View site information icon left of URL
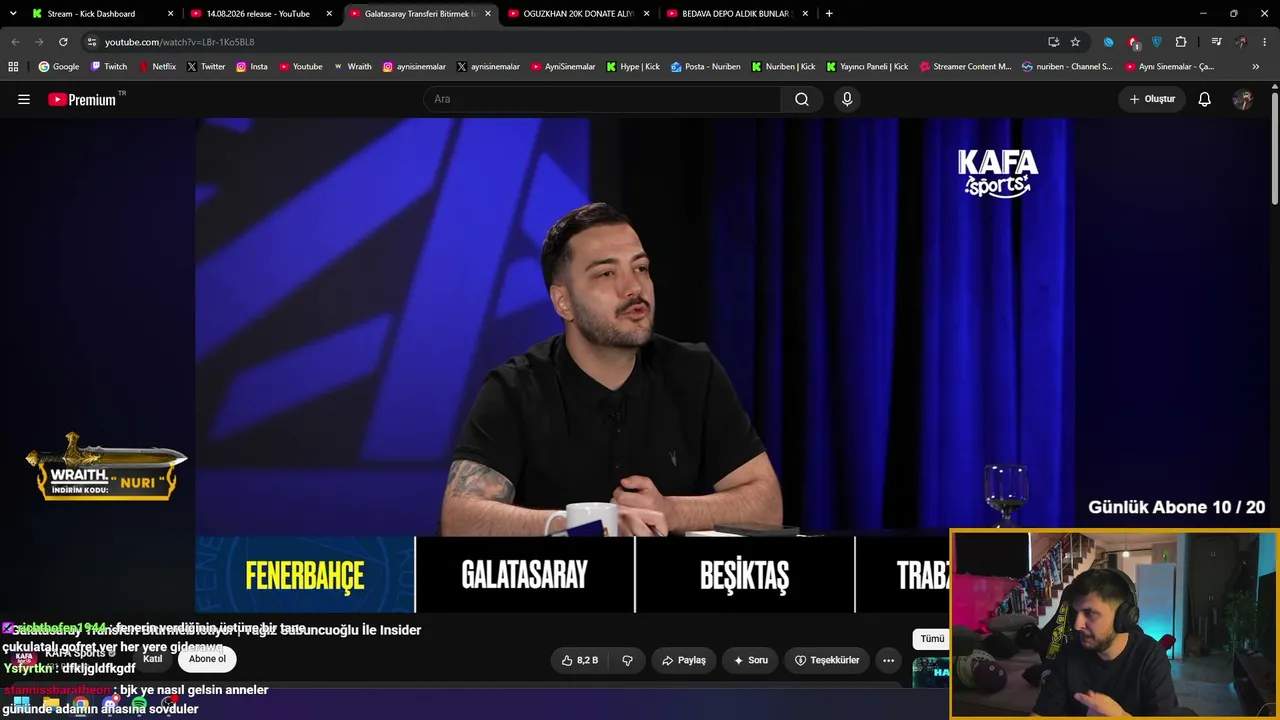Screen dimensions: 1280x720 click(x=92, y=42)
